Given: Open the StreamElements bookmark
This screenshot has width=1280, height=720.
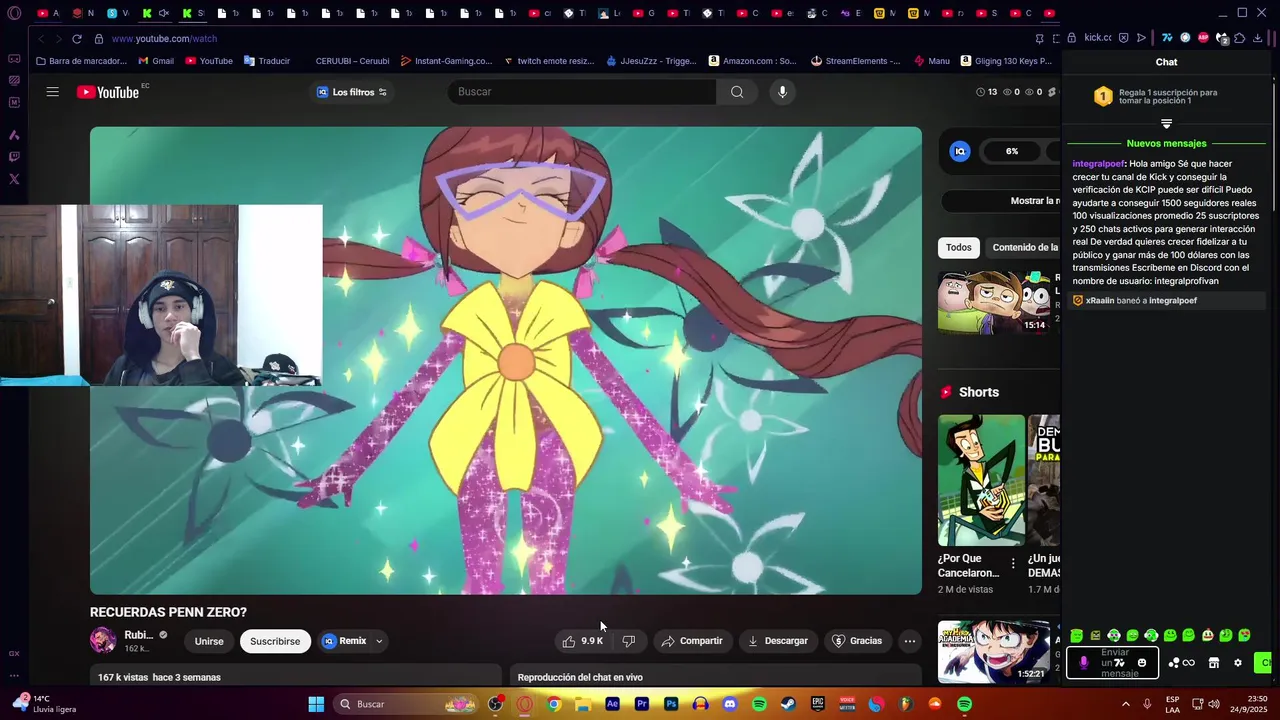Looking at the screenshot, I should pyautogui.click(x=855, y=61).
